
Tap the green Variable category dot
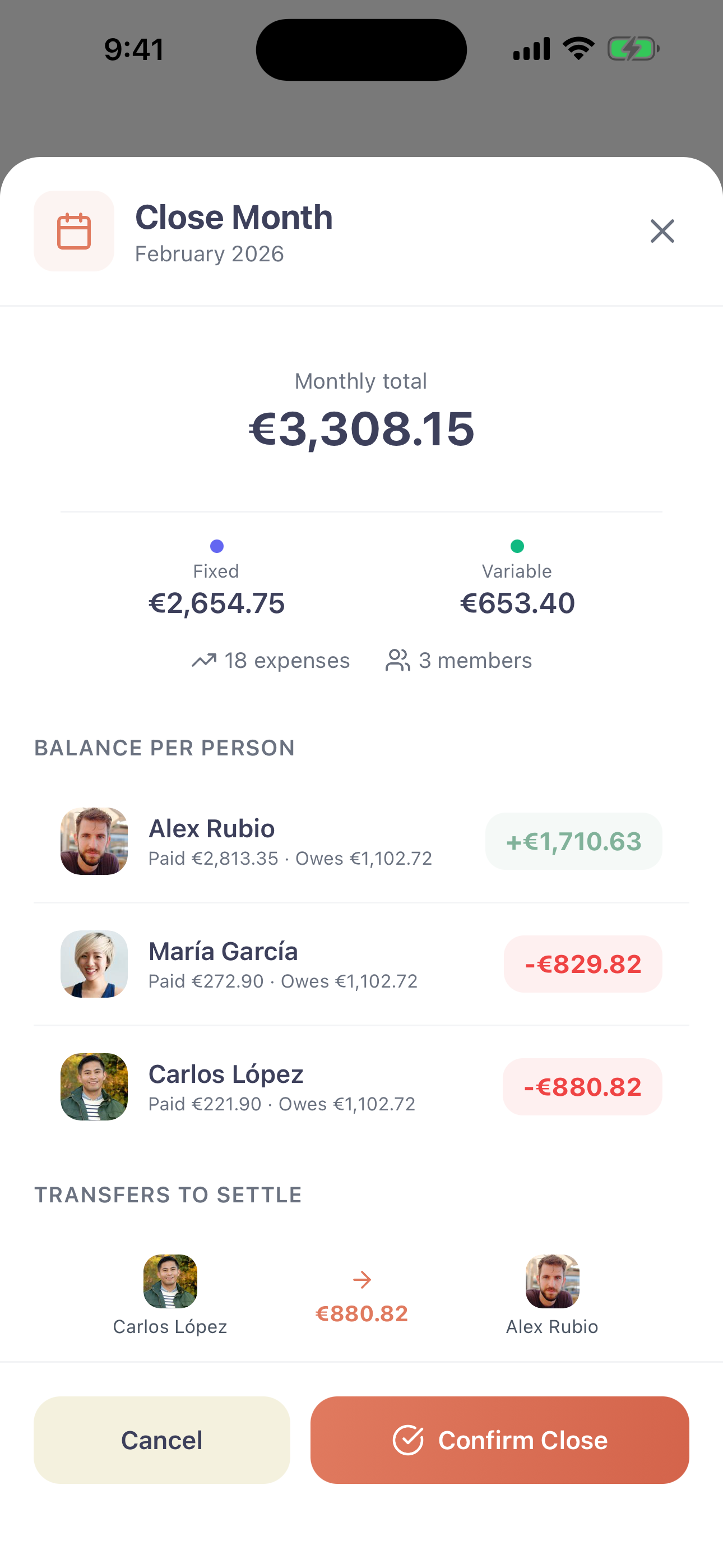point(517,546)
